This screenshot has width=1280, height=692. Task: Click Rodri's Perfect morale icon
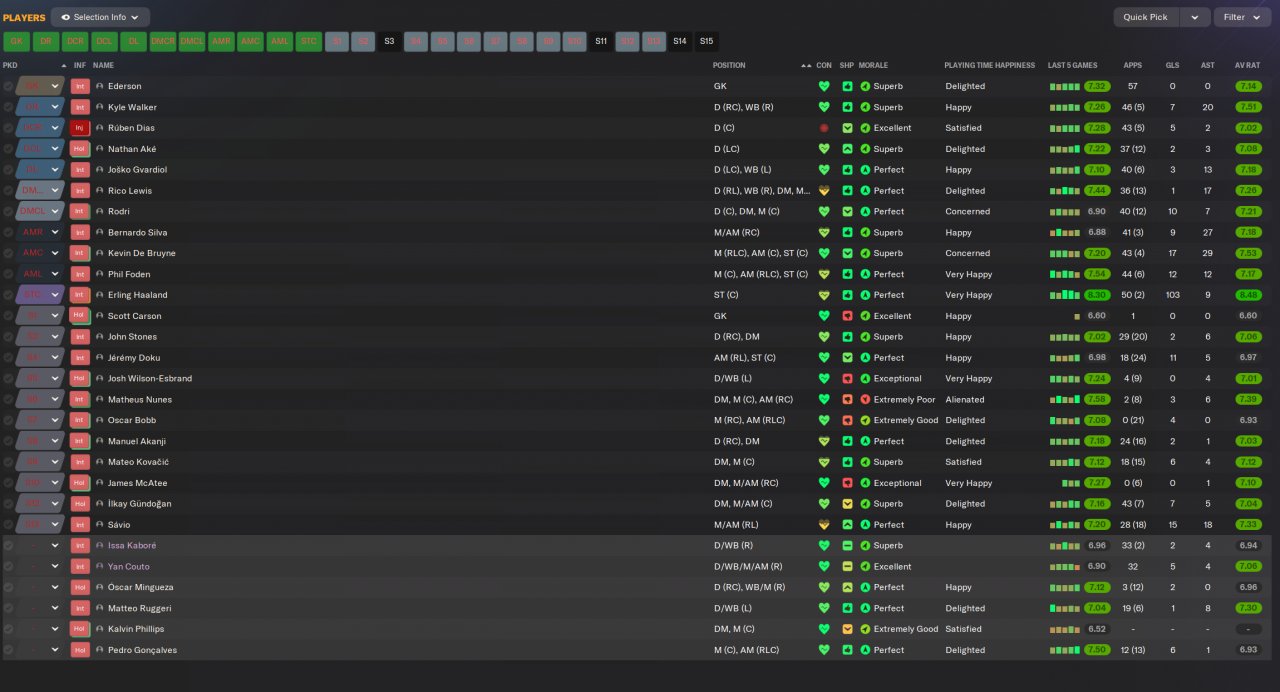tap(865, 211)
